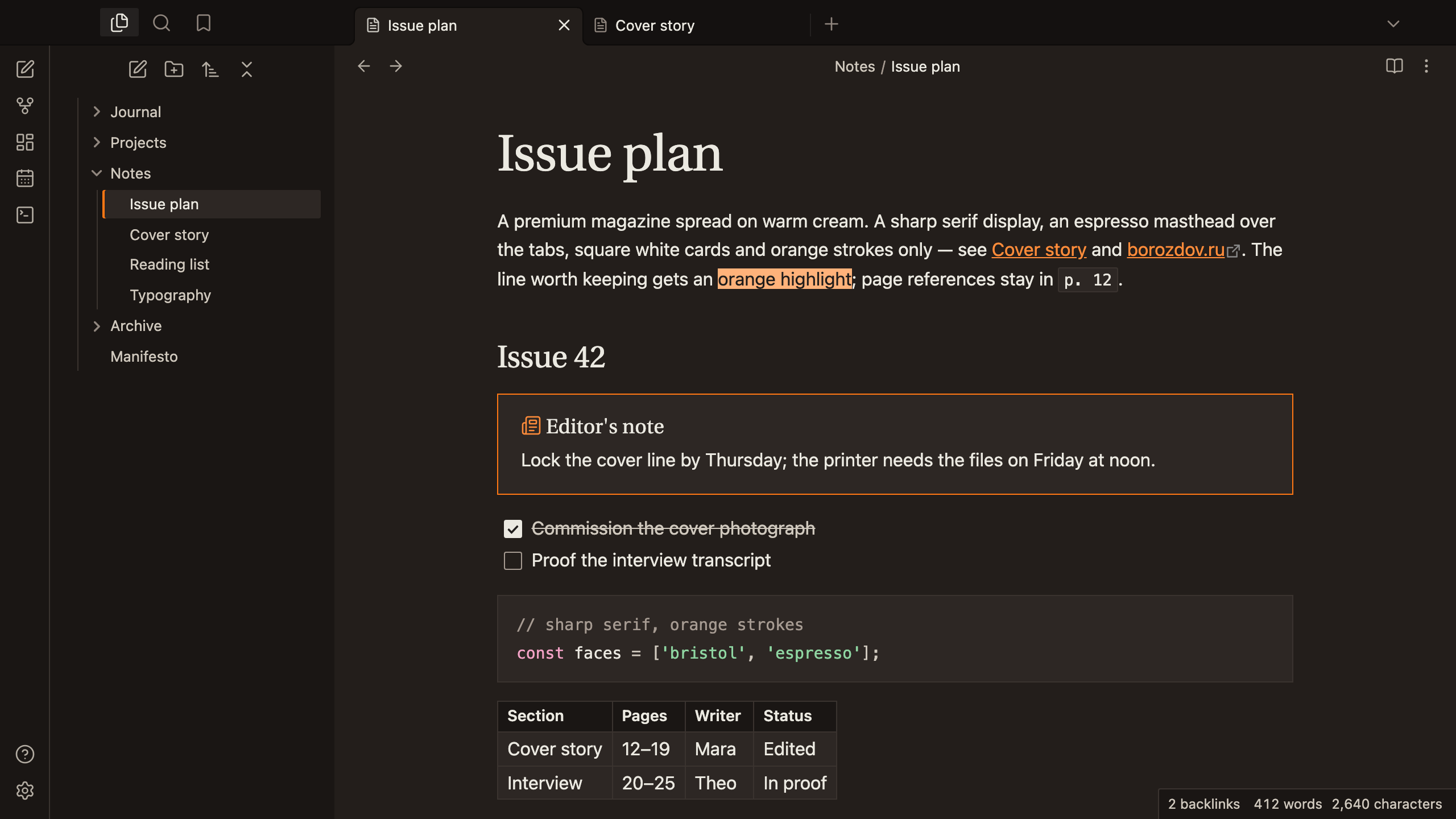This screenshot has width=1456, height=819.
Task: Open tab list dropdown chevron
Action: coord(1393,24)
